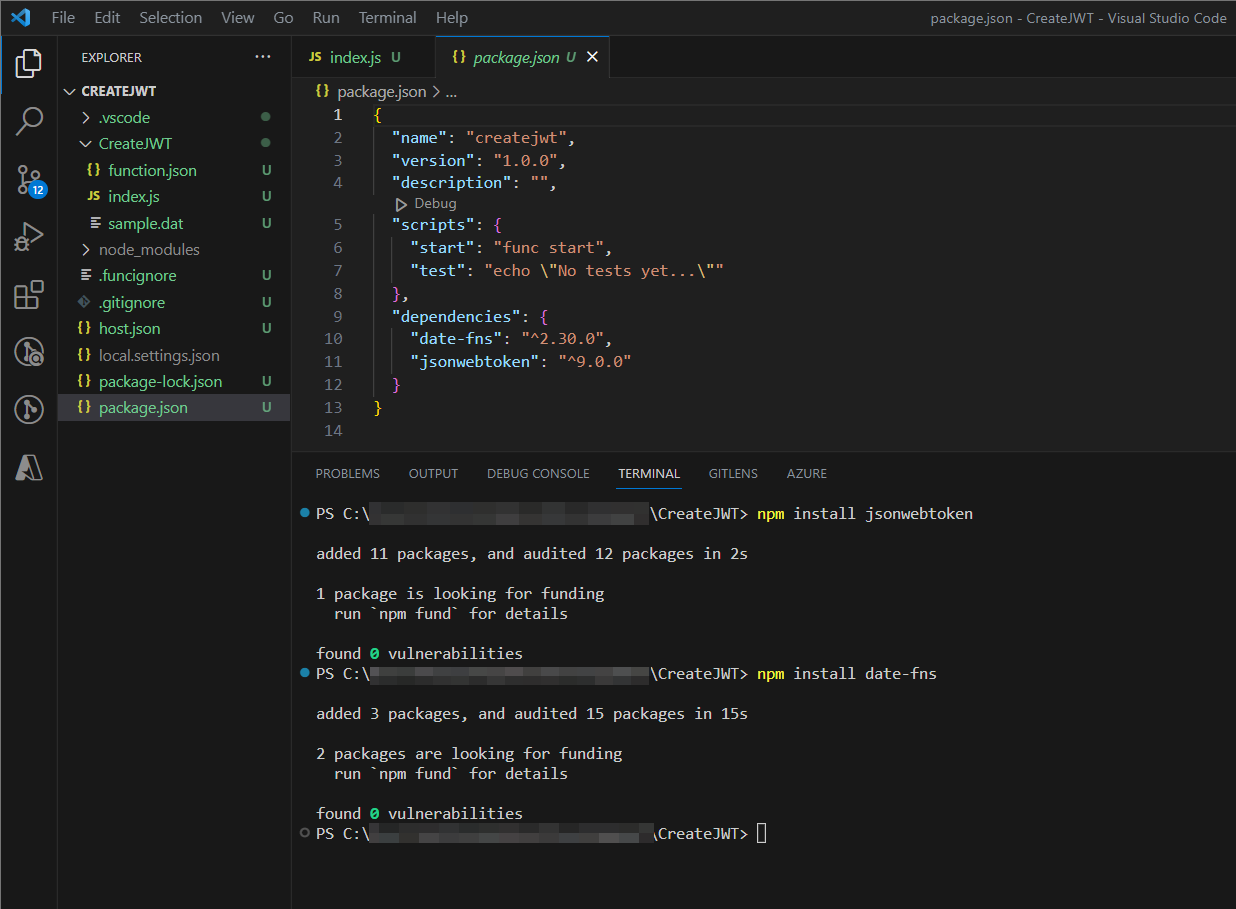Open package-lock.json in the explorer
The image size is (1236, 909).
click(x=174, y=382)
